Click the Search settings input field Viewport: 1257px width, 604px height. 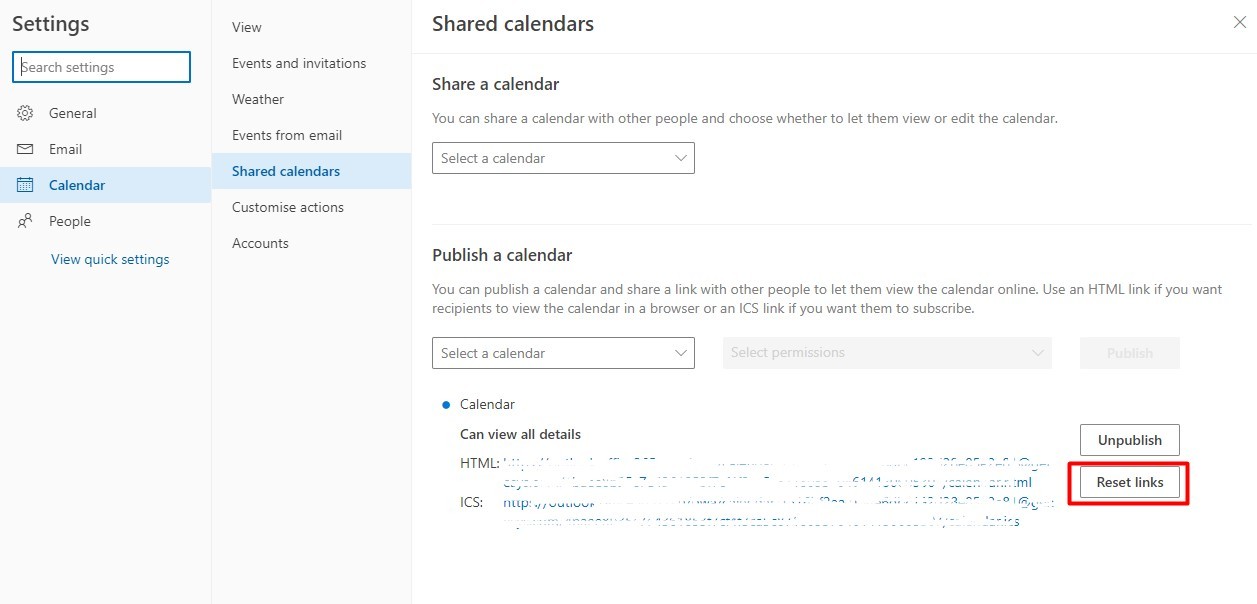point(101,67)
